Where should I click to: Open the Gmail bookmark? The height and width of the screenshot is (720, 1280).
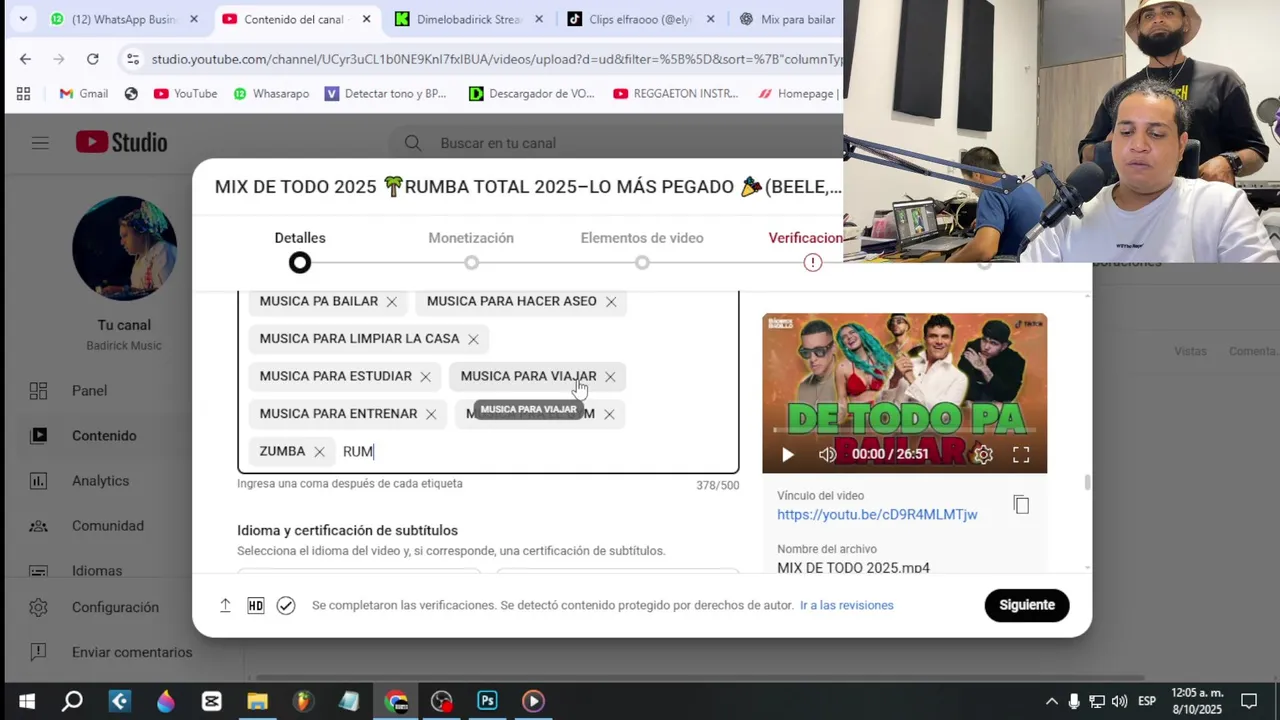pos(83,94)
